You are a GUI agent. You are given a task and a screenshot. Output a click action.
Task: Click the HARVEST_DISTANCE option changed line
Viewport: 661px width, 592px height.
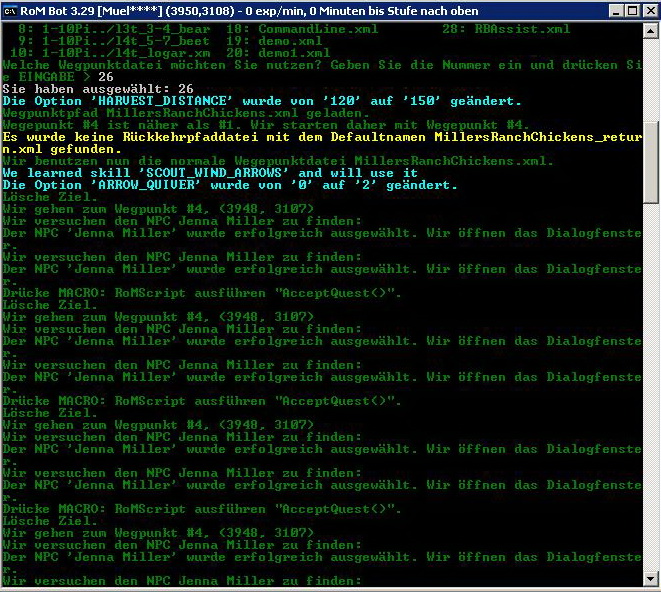[262, 101]
